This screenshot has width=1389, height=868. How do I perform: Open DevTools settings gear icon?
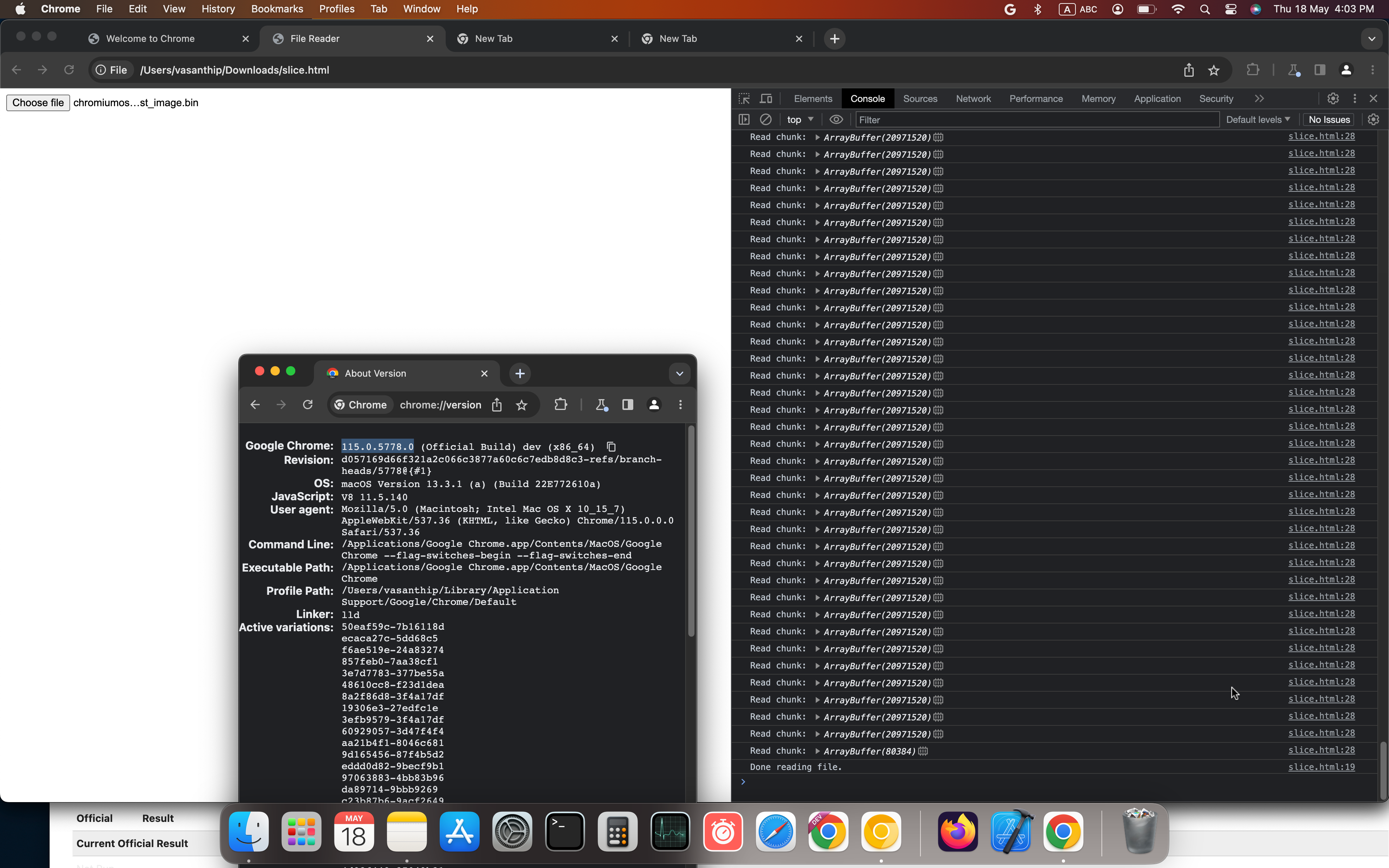[1333, 99]
